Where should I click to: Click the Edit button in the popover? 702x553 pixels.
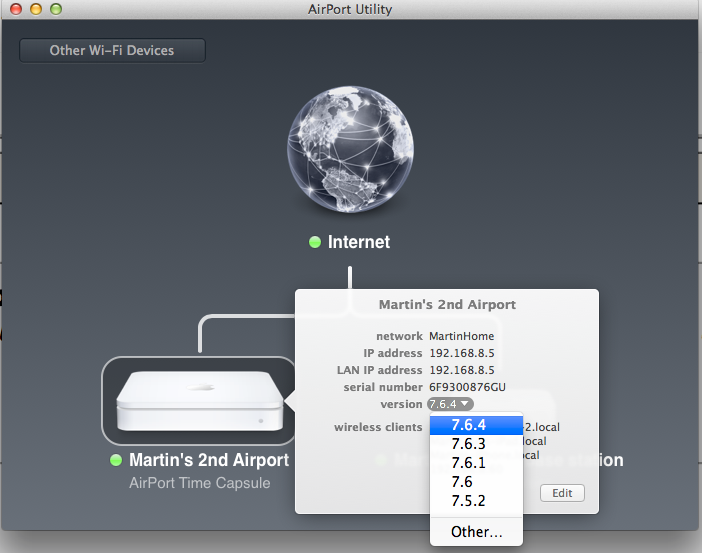pyautogui.click(x=562, y=493)
